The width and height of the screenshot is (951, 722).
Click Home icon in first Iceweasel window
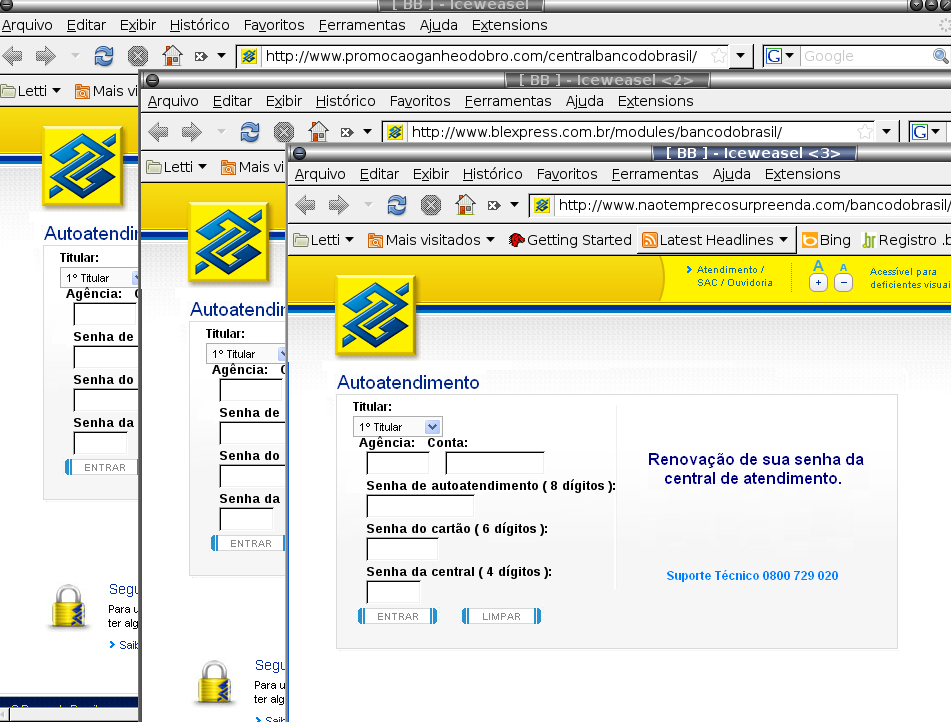172,56
